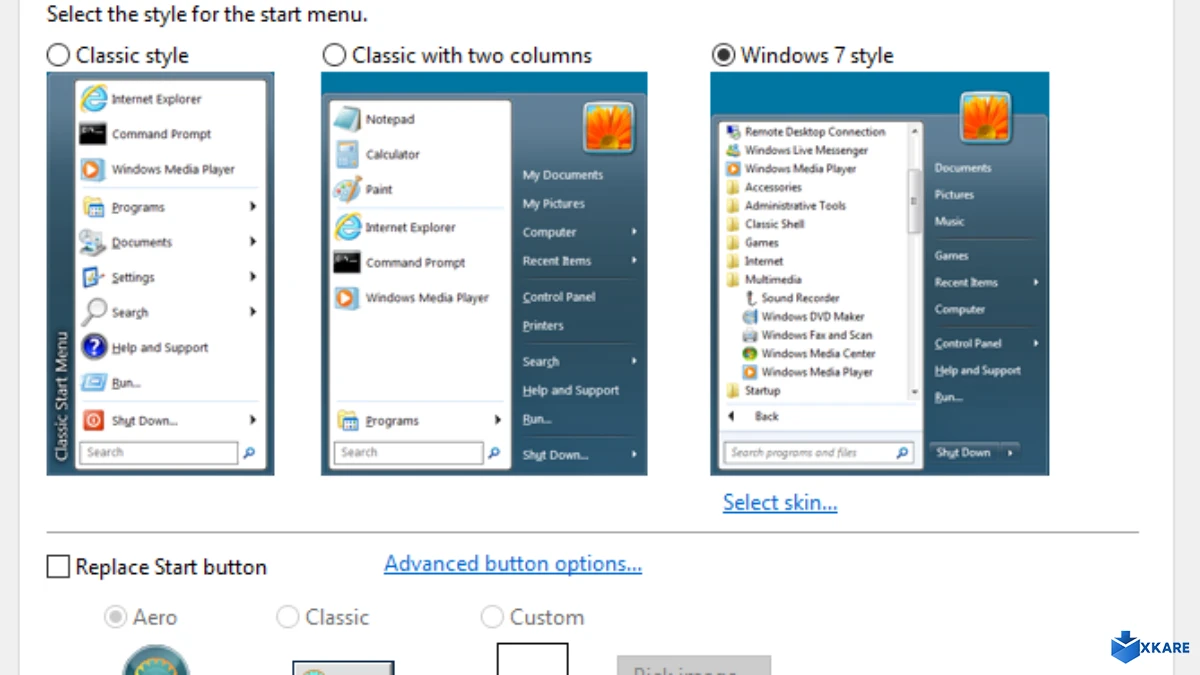Choose the Aero start button radio option
Screen dimensions: 1200x675
click(x=115, y=617)
